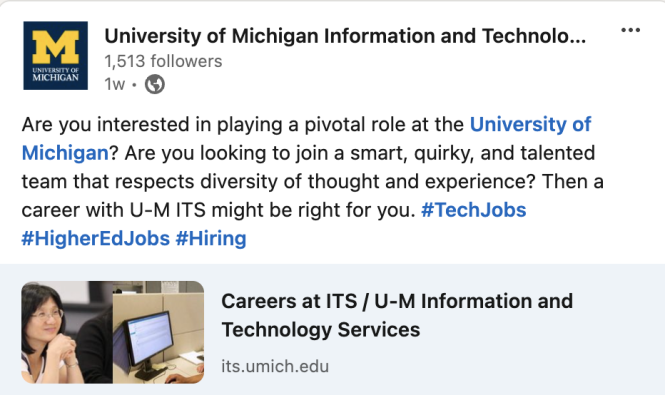Click the globe public visibility icon

pos(155,84)
